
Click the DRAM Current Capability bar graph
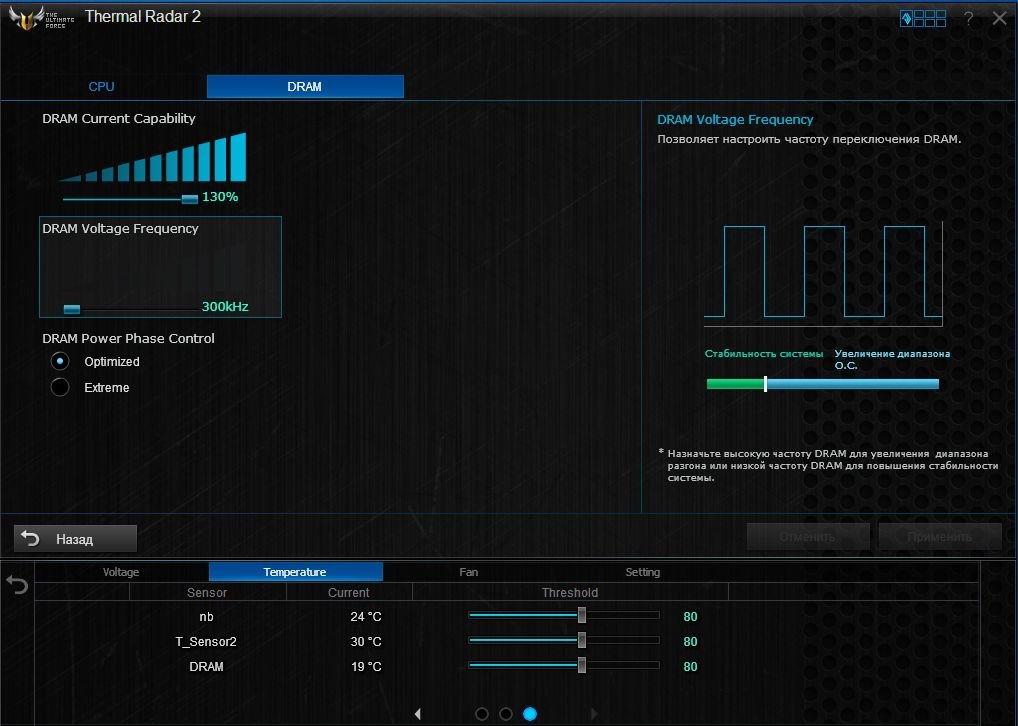153,157
